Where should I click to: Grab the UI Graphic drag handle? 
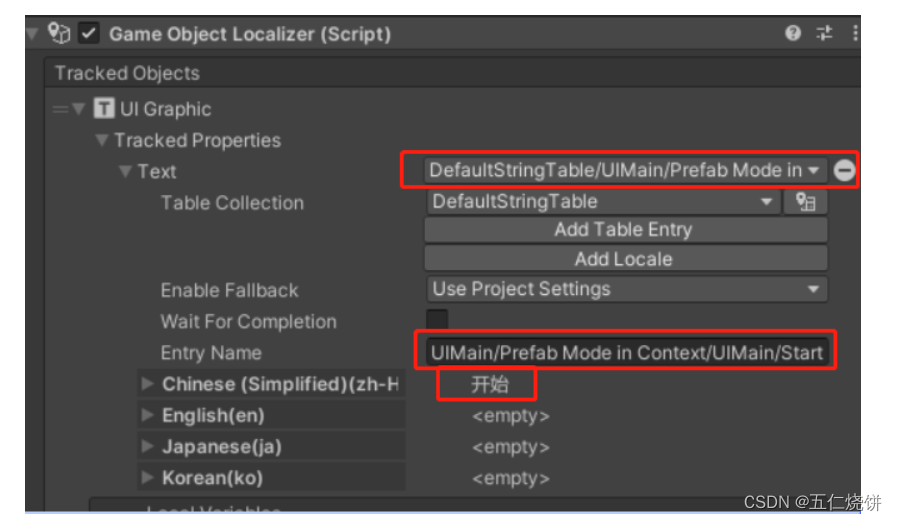click(60, 109)
